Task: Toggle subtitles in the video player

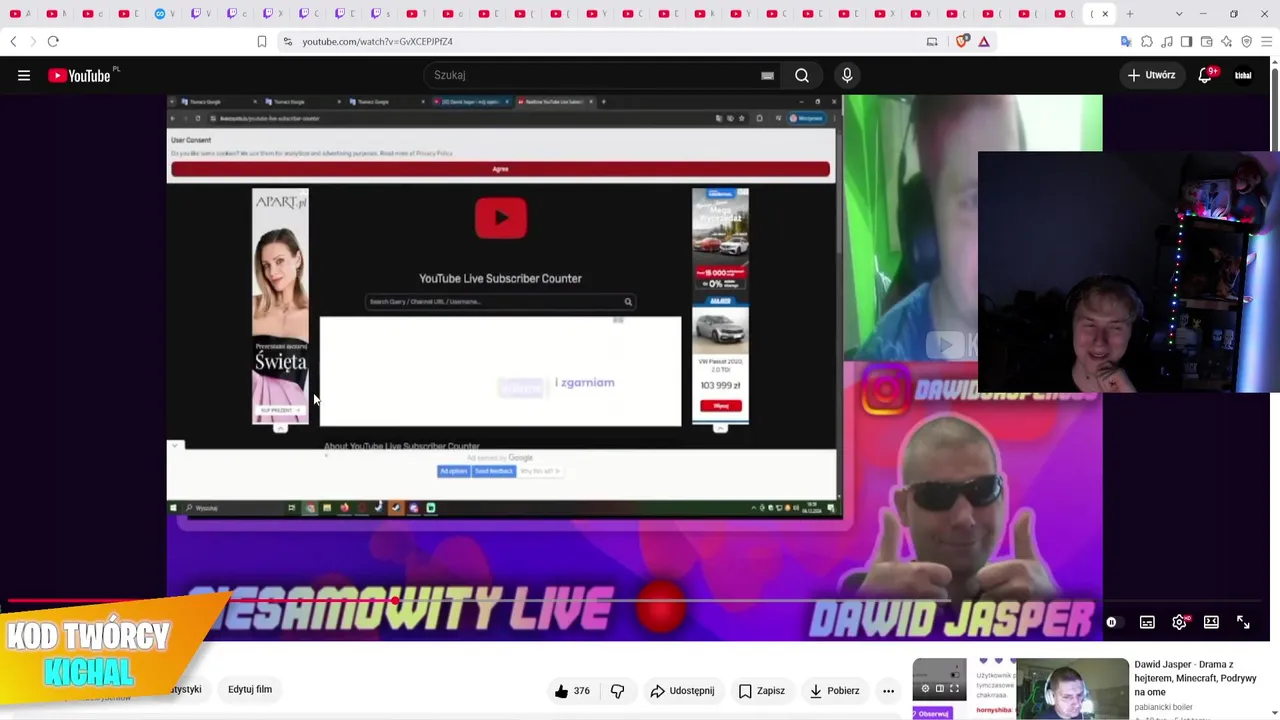Action: point(1147,622)
